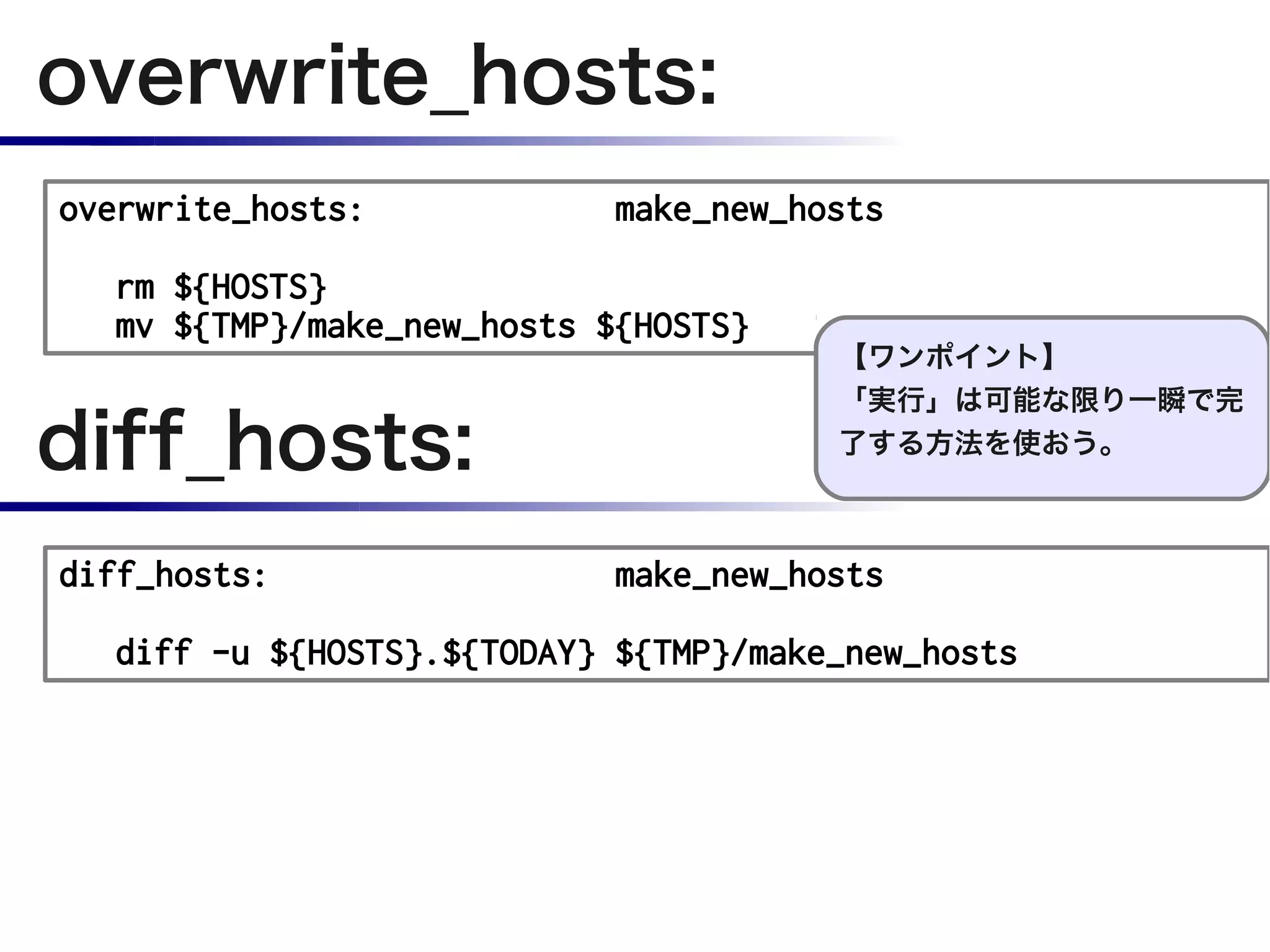This screenshot has height=952, width=1270.
Task: Click 'make_new_hosts' dependency in overwrite_hosts box
Action: pos(748,210)
